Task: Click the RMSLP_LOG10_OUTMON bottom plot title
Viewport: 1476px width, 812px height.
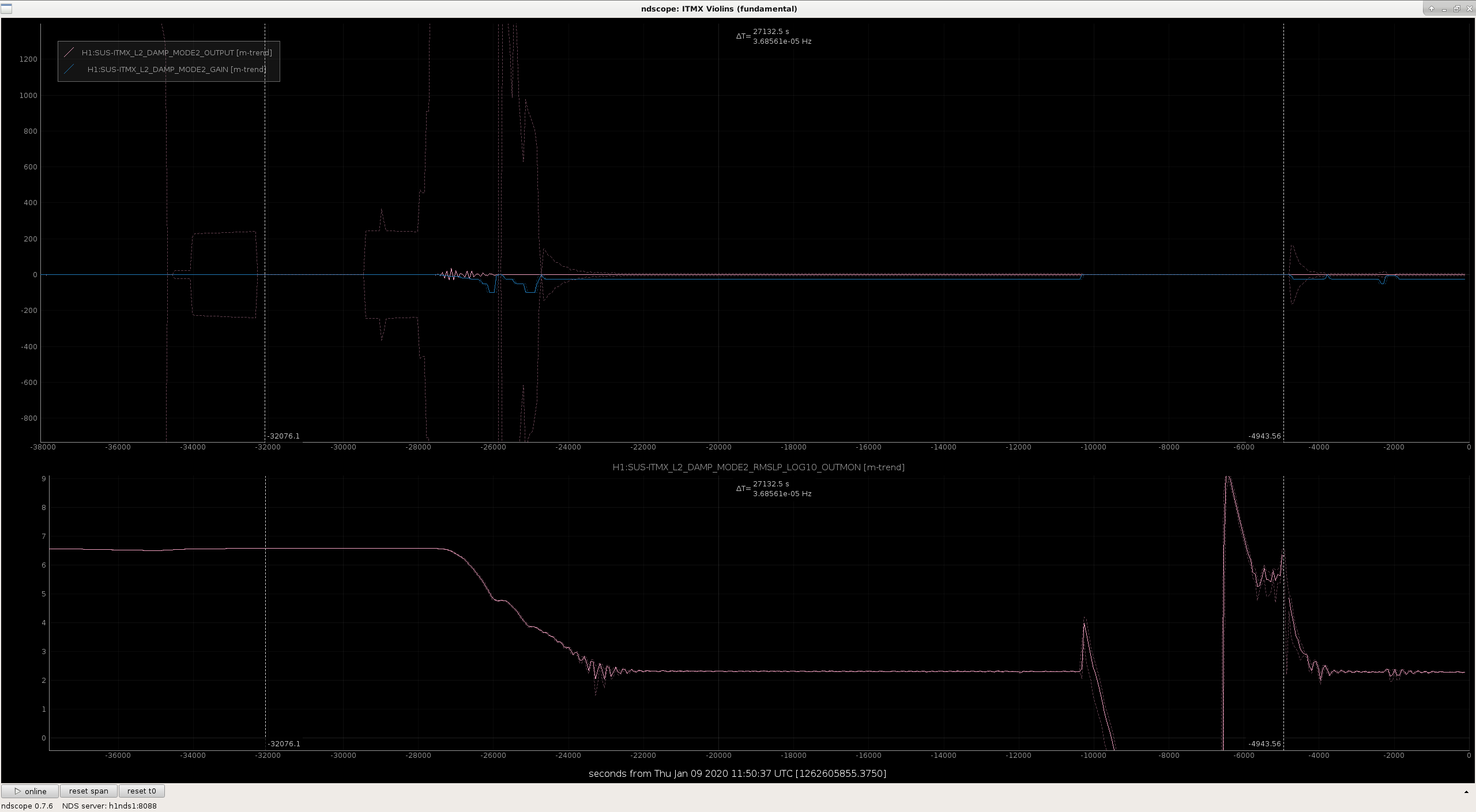Action: (758, 467)
